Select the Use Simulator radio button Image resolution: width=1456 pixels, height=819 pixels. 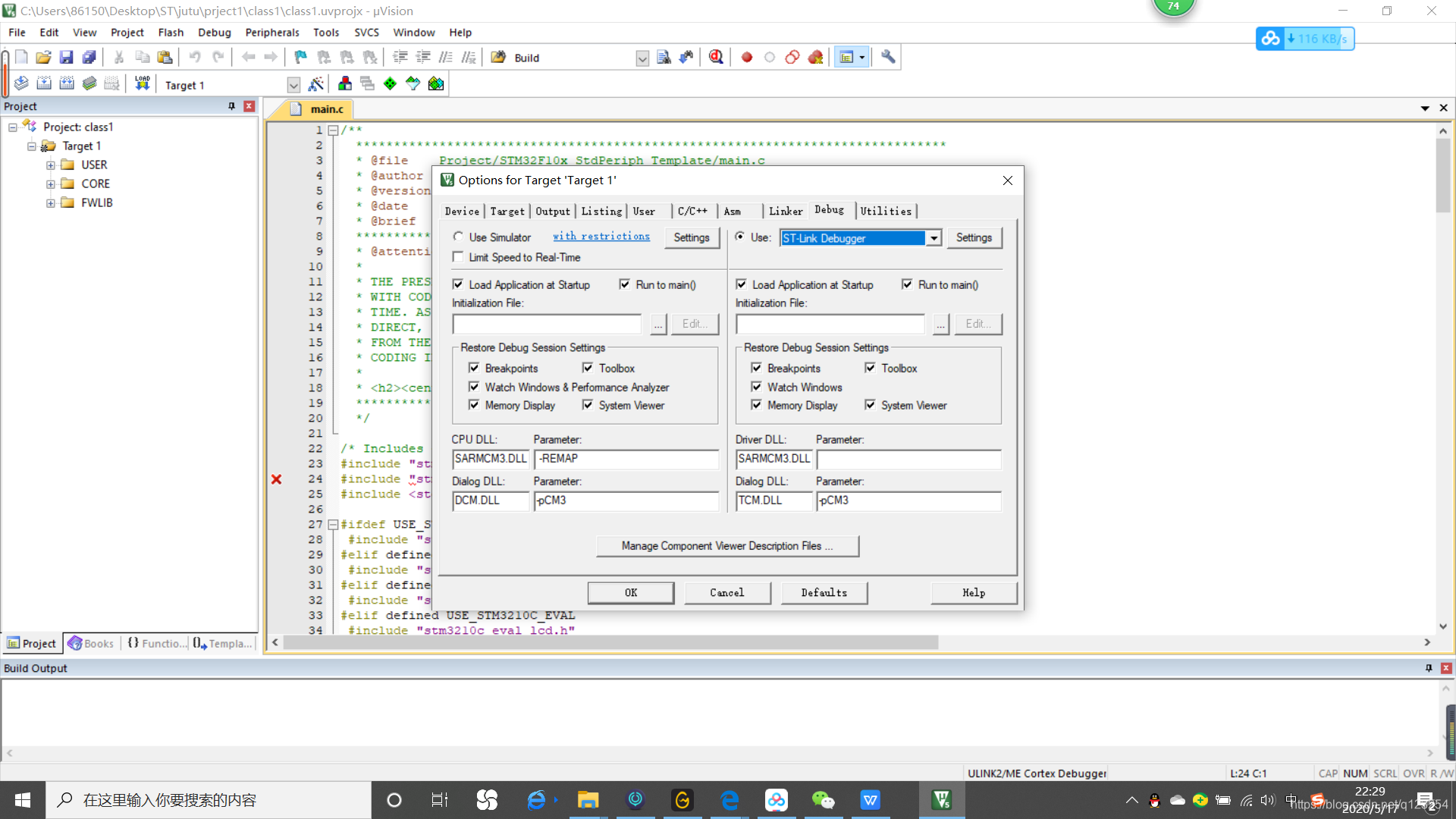click(458, 237)
